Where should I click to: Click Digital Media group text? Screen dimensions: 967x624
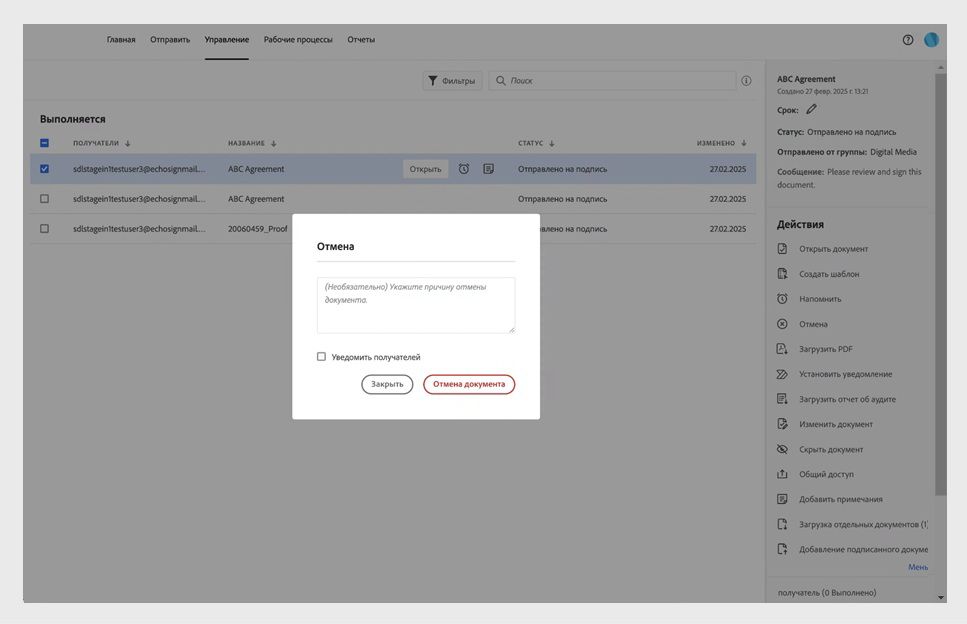893,152
